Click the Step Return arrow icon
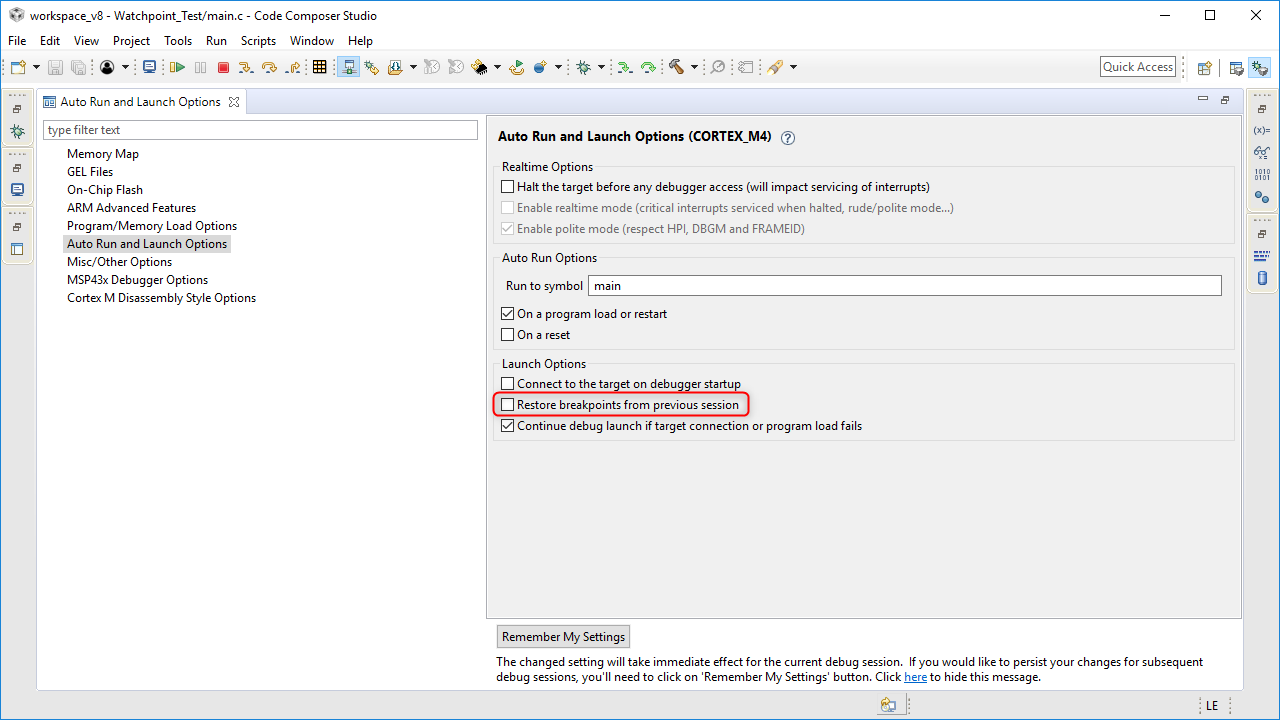This screenshot has width=1280, height=720. (293, 67)
